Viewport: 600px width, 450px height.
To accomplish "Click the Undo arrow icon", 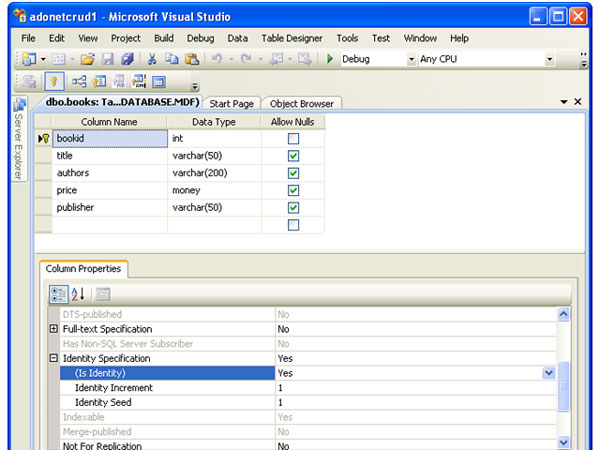I will click(217, 59).
